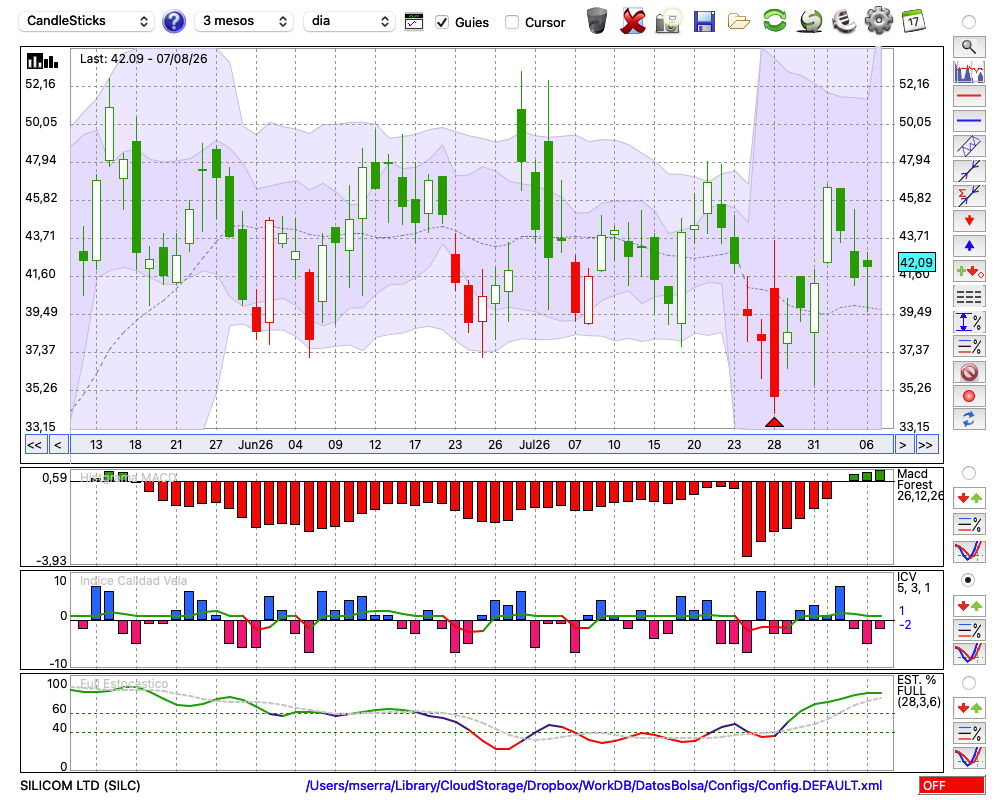Viewport: 1000px width, 800px height.
Task: Click the << timeline rewind button
Action: pyautogui.click(x=34, y=445)
